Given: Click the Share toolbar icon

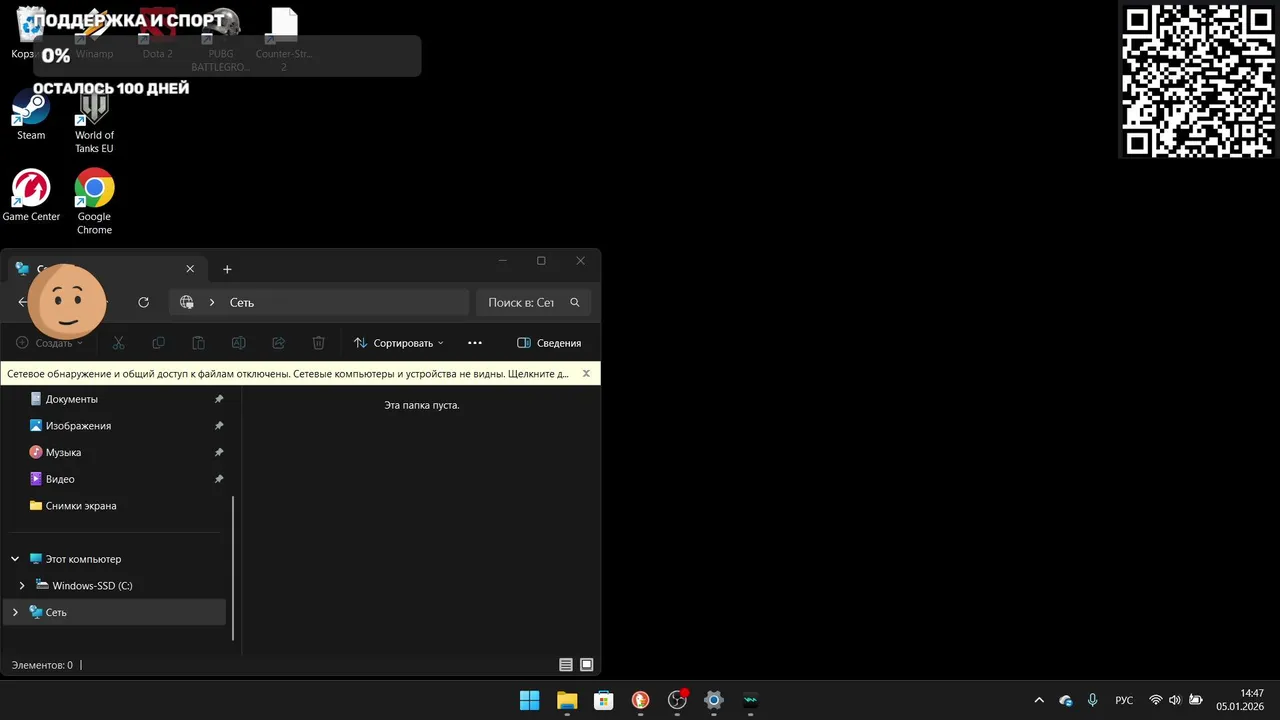Looking at the screenshot, I should [x=278, y=343].
